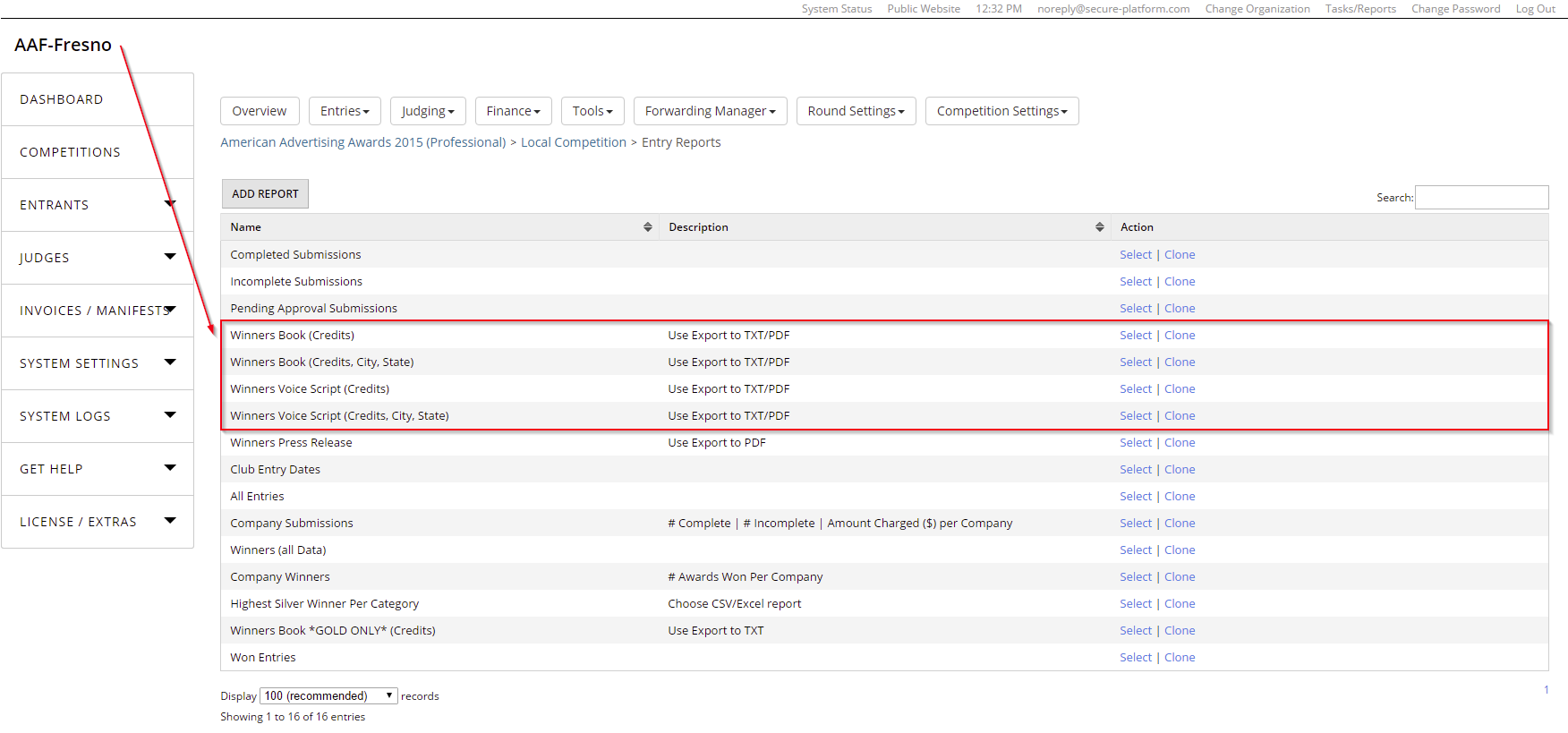Image resolution: width=1568 pixels, height=733 pixels.
Task: Clone the Completed Submissions report
Action: [1180, 255]
